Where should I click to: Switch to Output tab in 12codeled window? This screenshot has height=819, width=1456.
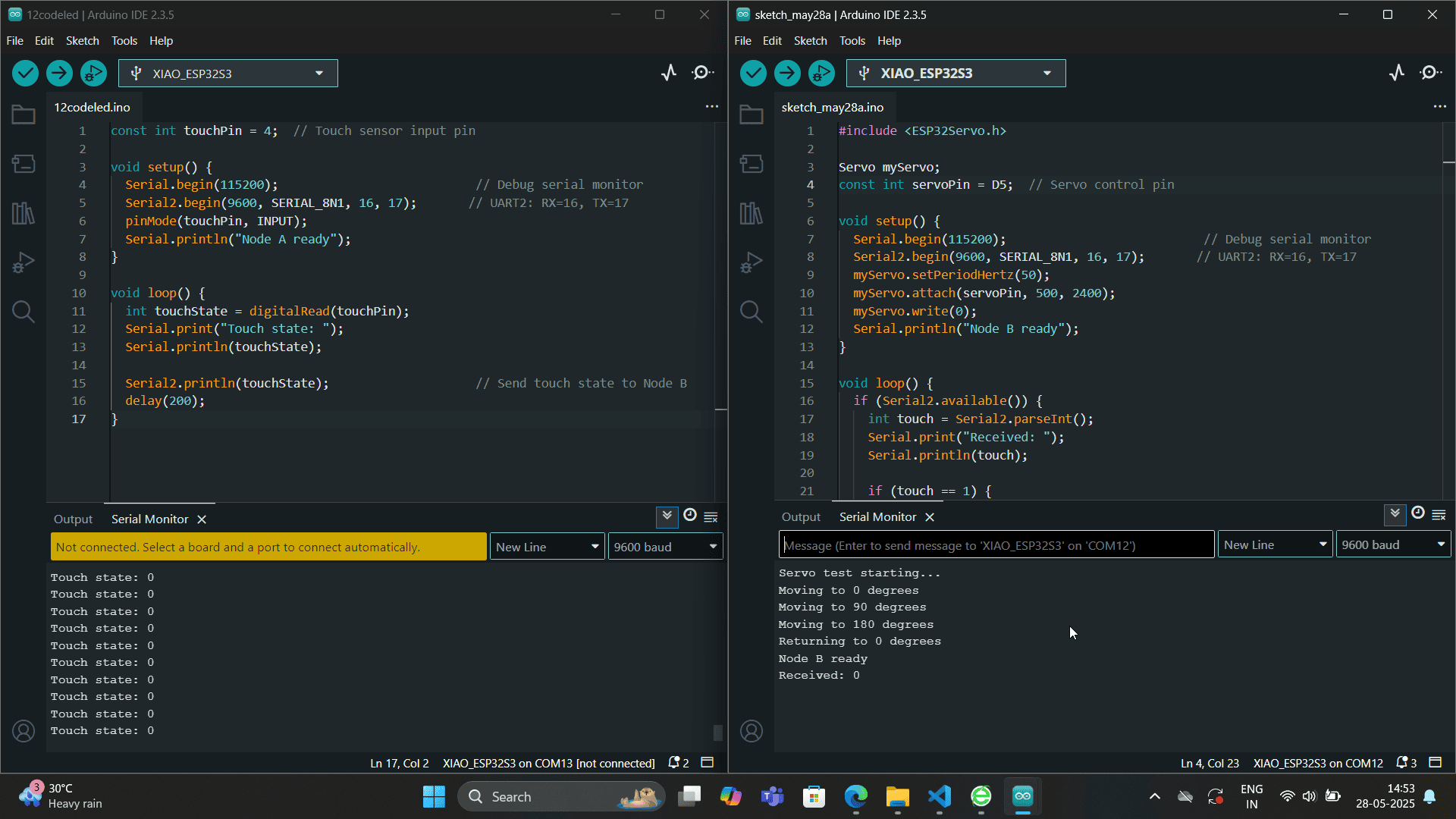(x=73, y=519)
